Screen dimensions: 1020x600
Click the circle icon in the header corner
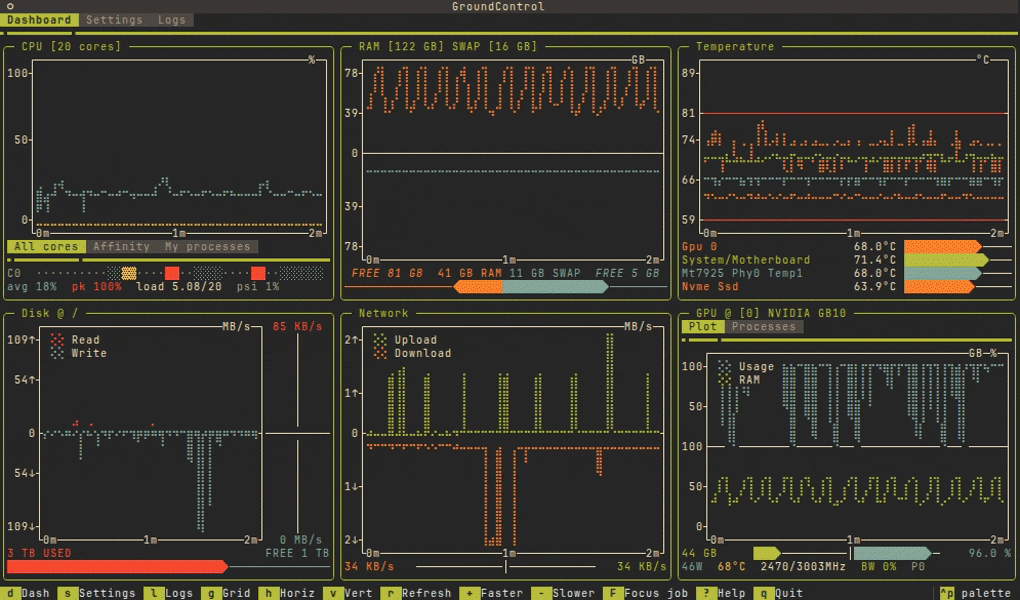10,7
